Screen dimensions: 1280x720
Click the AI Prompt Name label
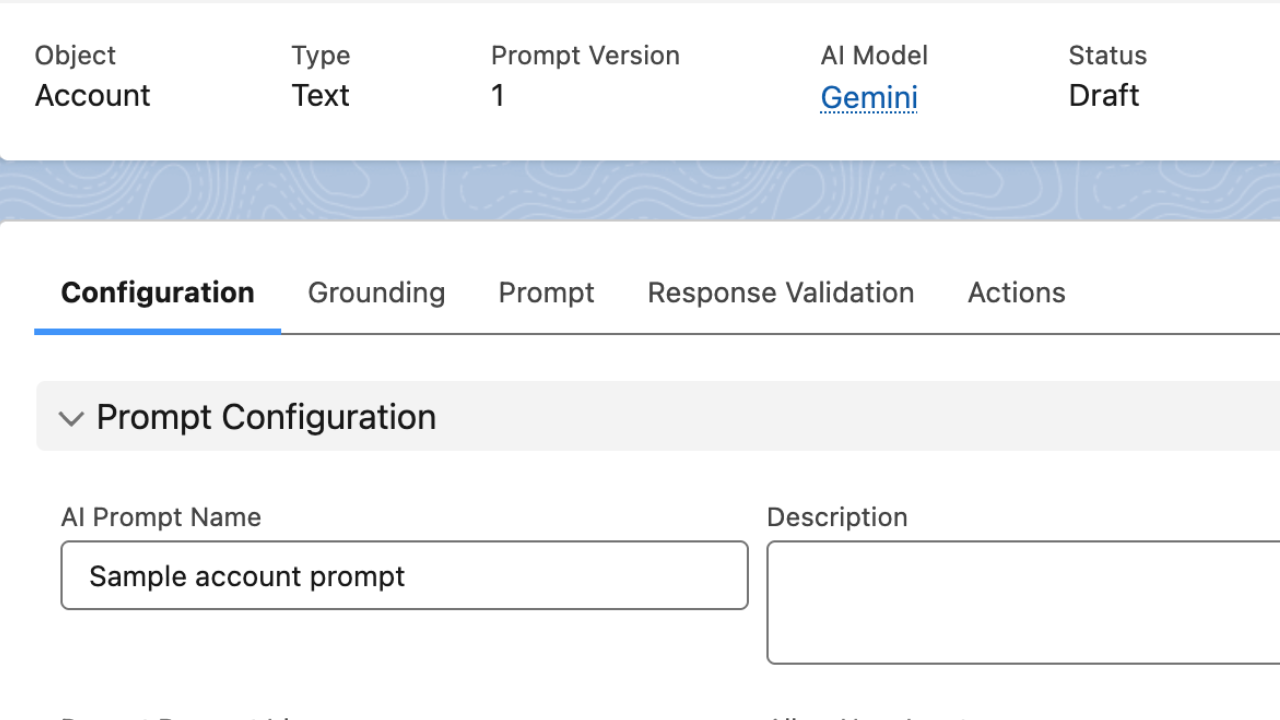(161, 517)
